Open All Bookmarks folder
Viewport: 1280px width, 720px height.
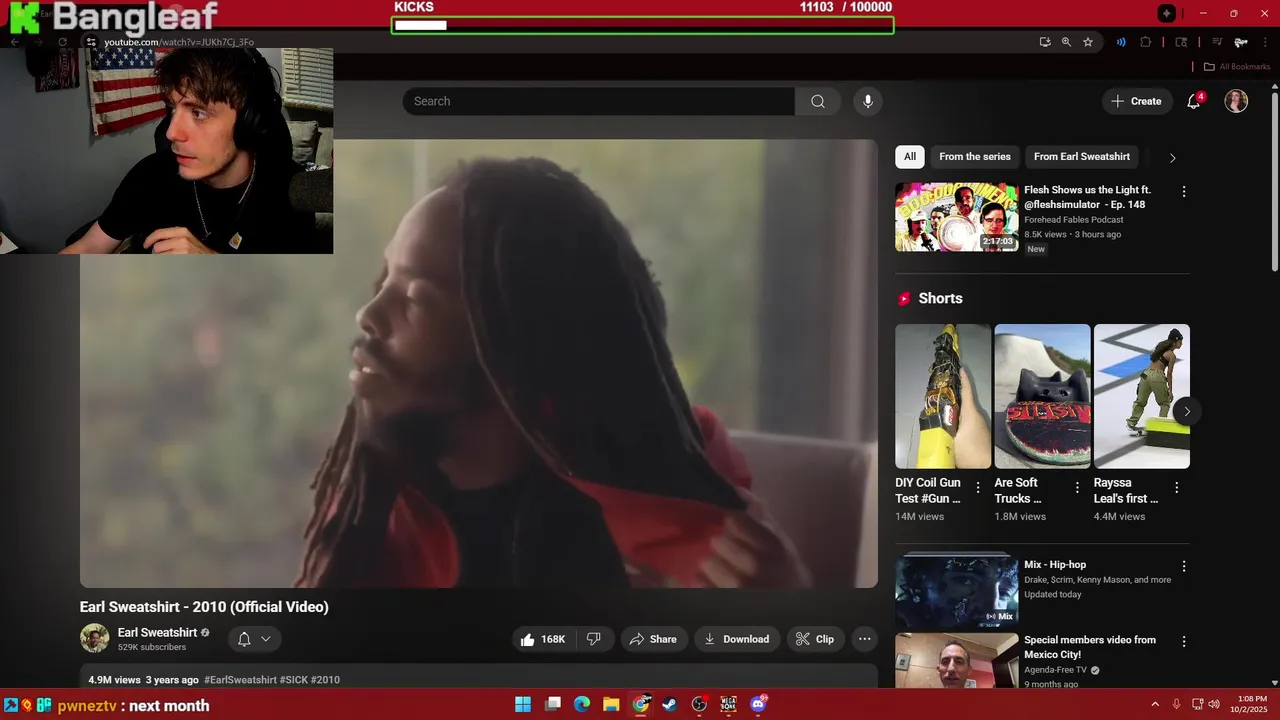tap(1236, 67)
